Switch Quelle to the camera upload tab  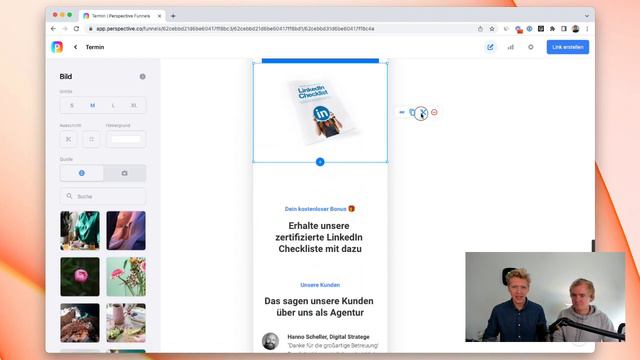(x=124, y=173)
